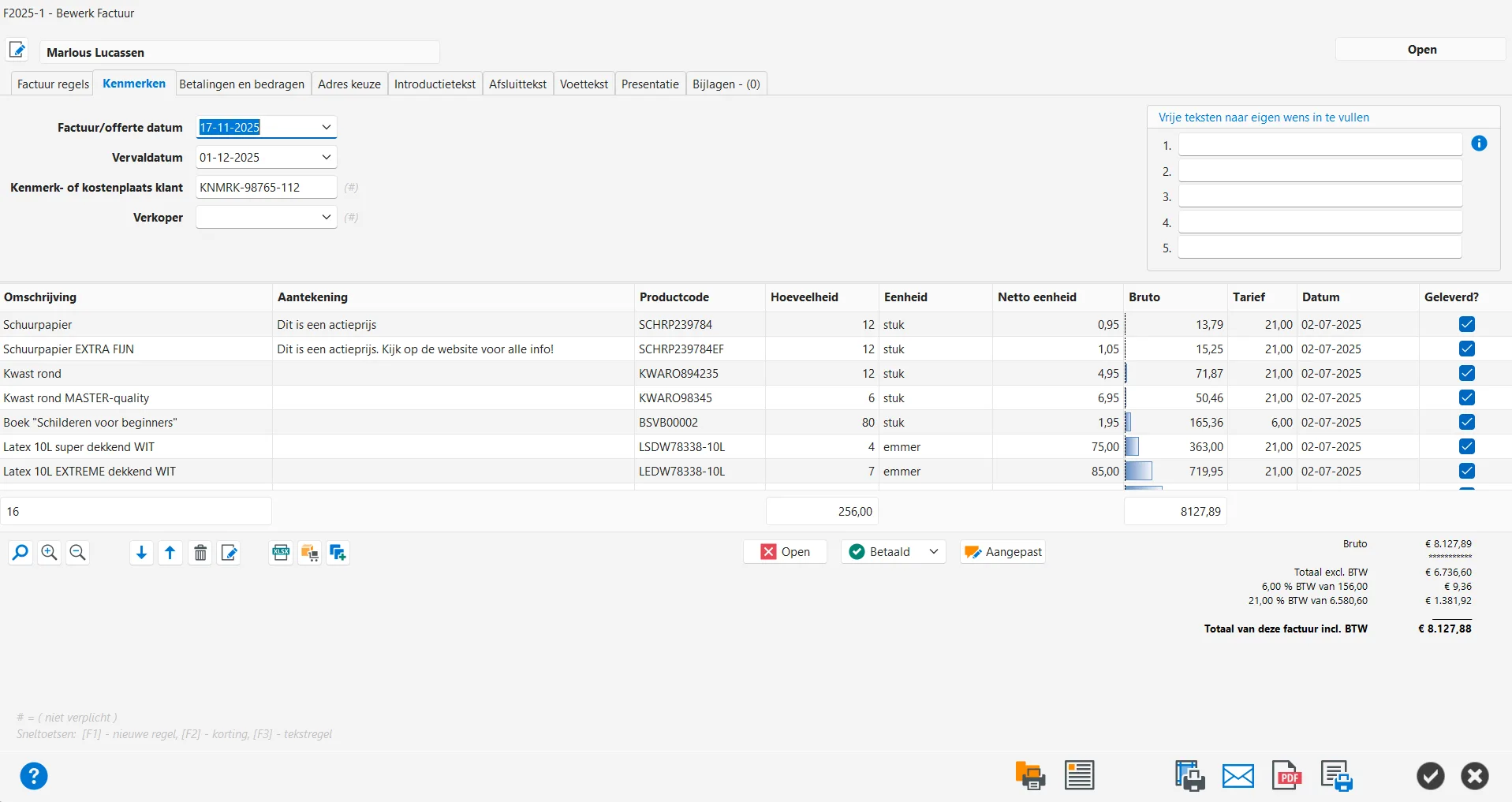1512x802 pixels.
Task: Edit the selected line via pencil icon
Action: click(x=230, y=552)
